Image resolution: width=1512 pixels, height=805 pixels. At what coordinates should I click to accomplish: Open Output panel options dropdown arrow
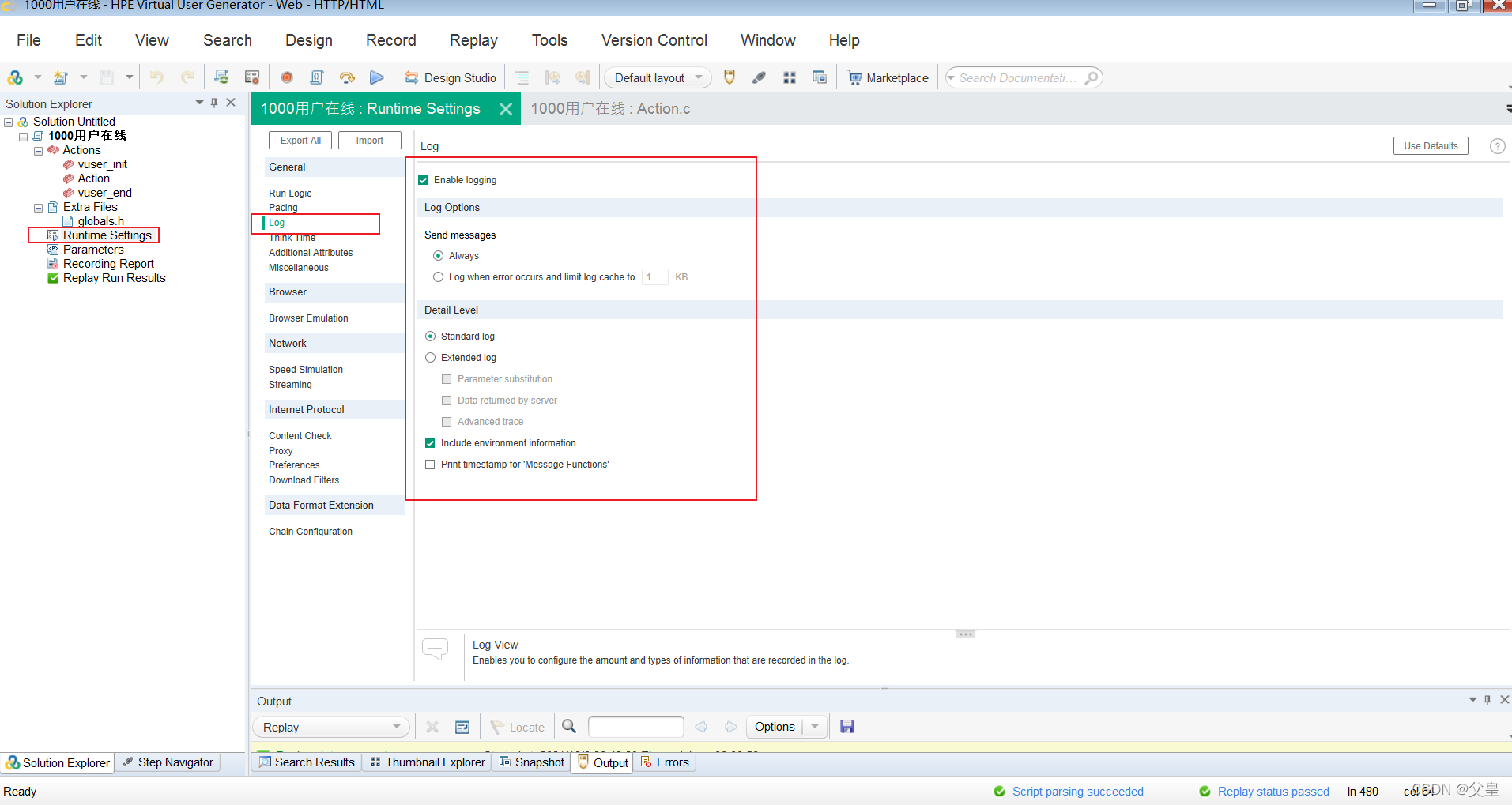(1472, 700)
